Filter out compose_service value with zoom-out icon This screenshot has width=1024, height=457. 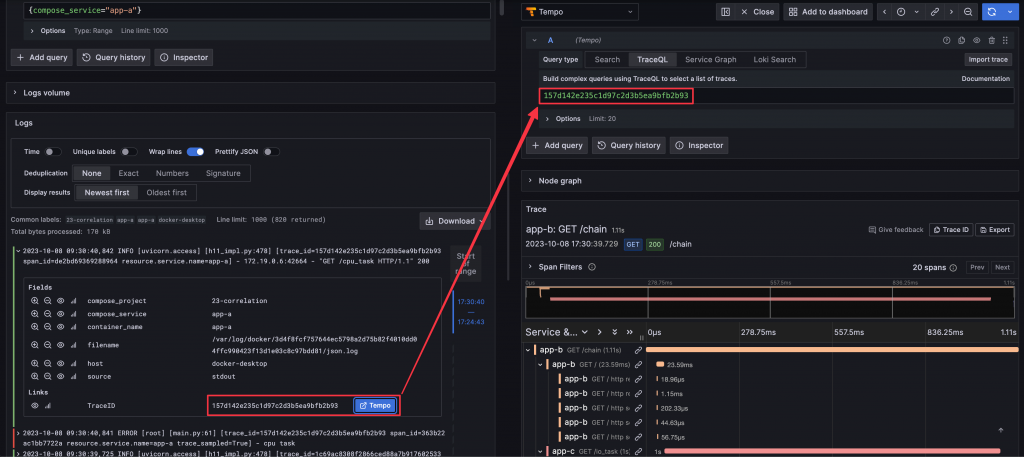pyautogui.click(x=48, y=314)
